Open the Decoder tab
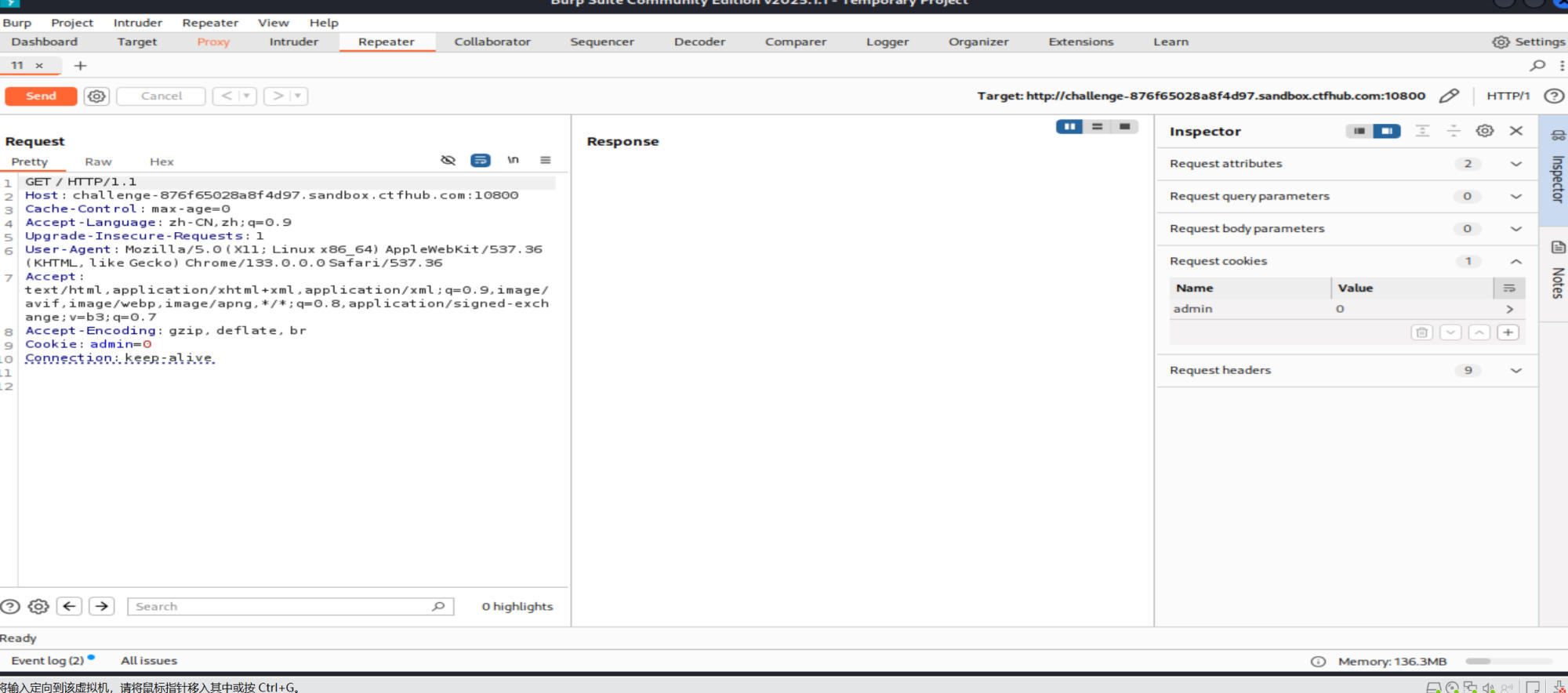The width and height of the screenshot is (1568, 693). [699, 42]
